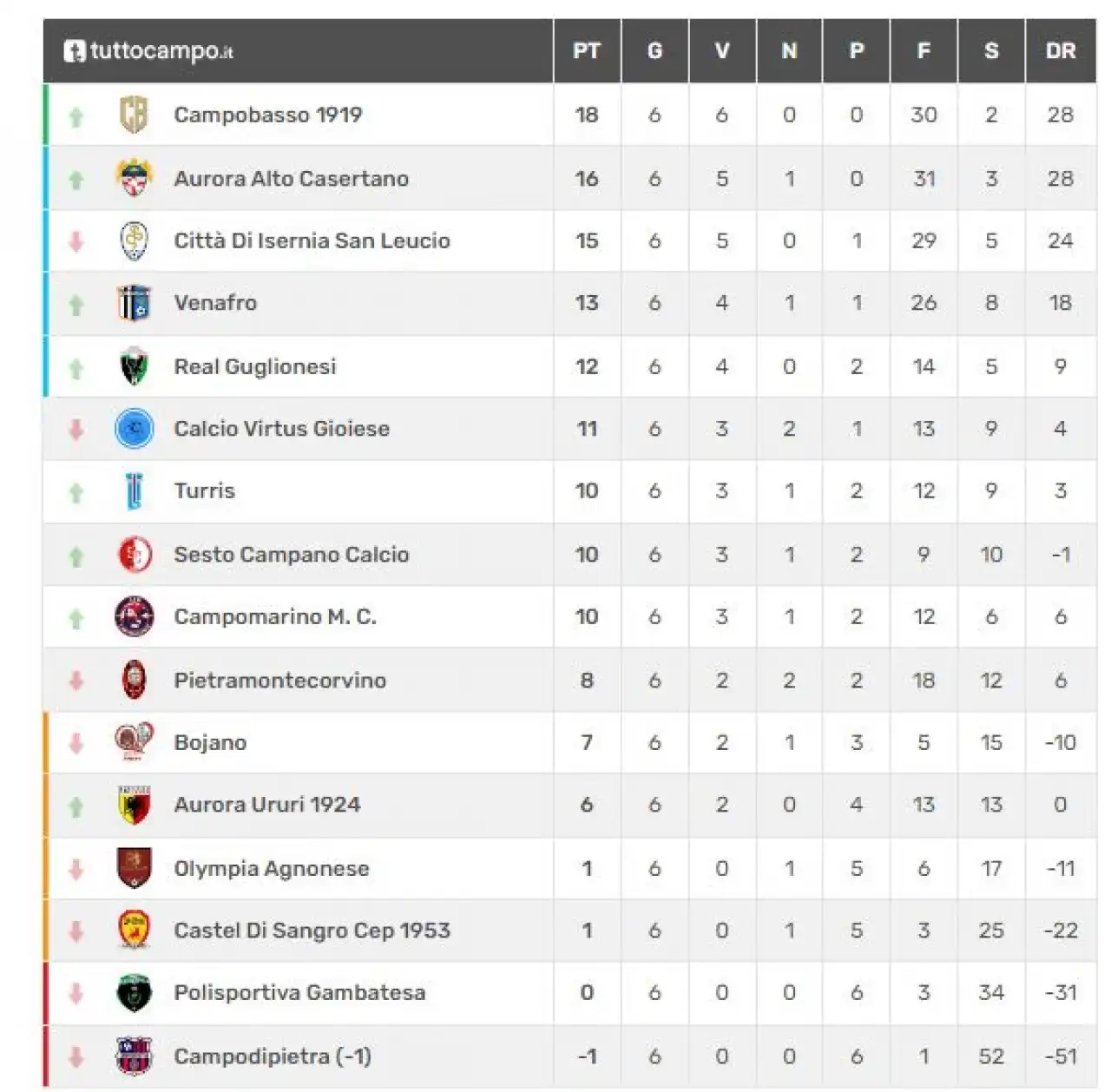
Task: Click the Polisportiva Gambatesa crest
Action: [134, 993]
